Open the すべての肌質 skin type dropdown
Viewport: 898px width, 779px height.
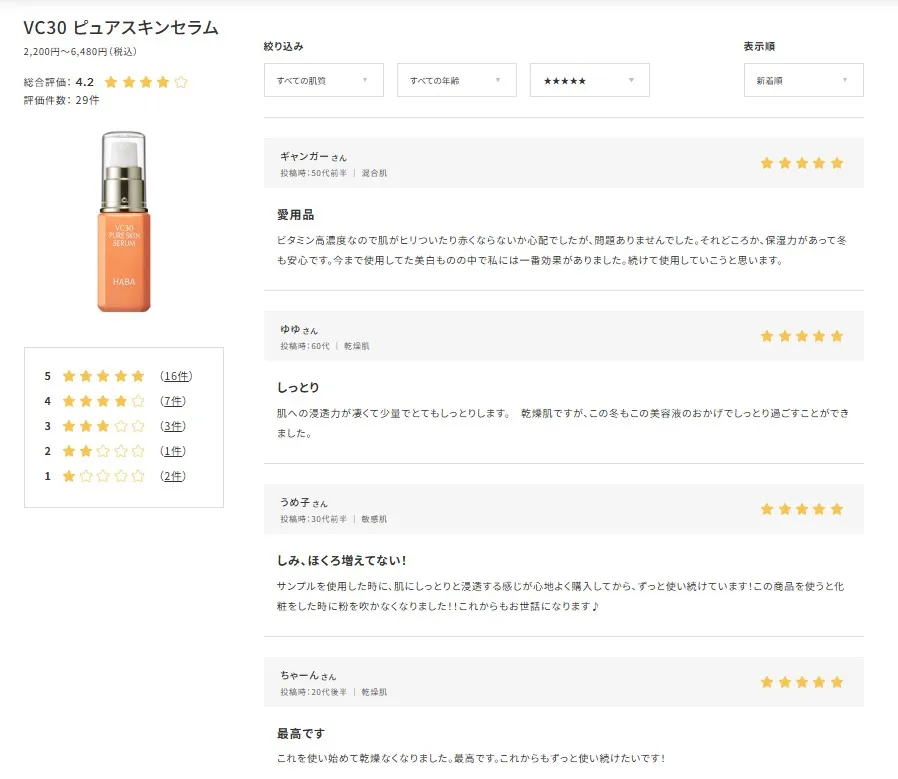coord(323,80)
